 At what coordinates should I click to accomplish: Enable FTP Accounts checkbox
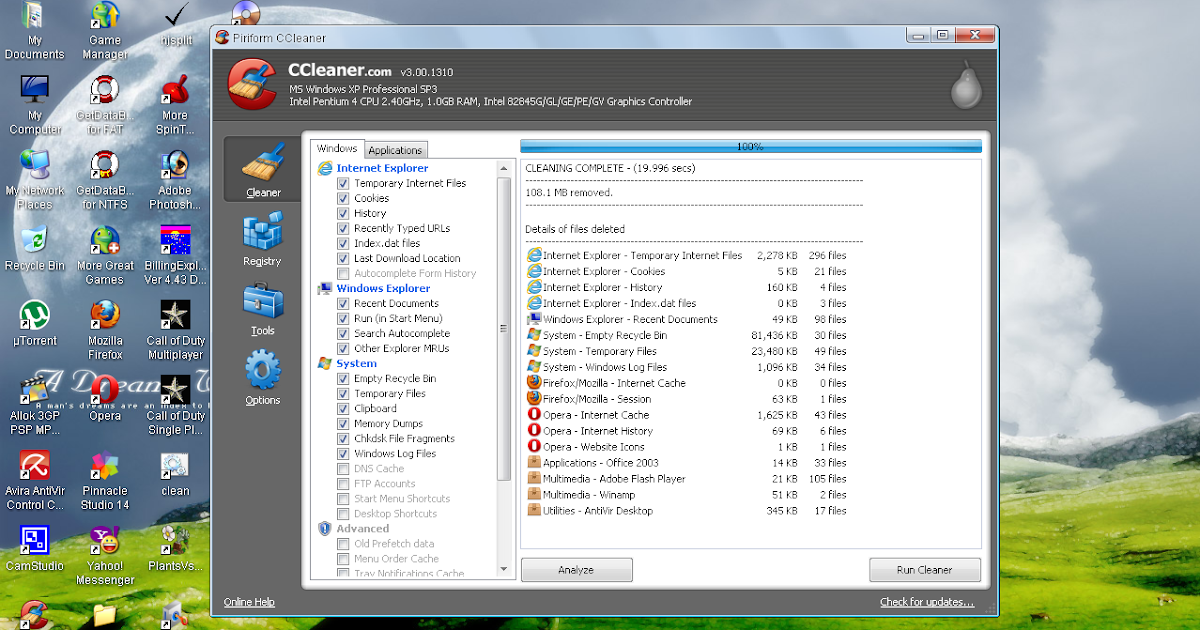click(x=344, y=483)
